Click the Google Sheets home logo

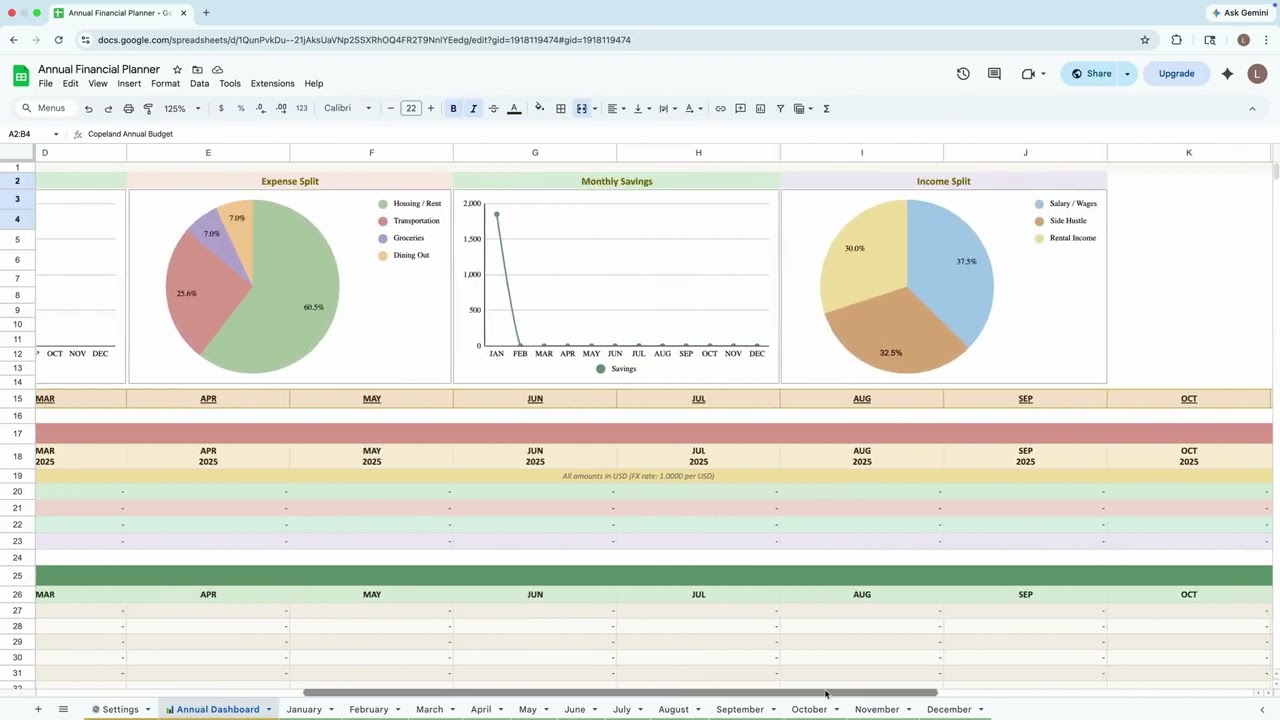pyautogui.click(x=20, y=76)
